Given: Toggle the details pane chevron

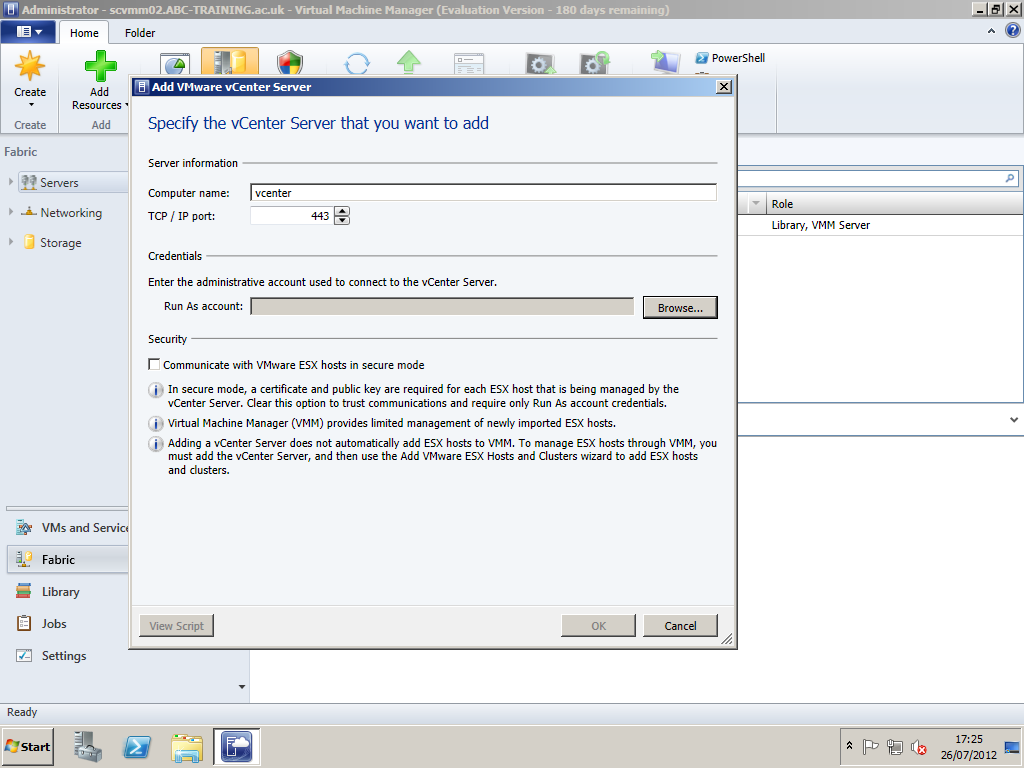Looking at the screenshot, I should click(x=1014, y=419).
